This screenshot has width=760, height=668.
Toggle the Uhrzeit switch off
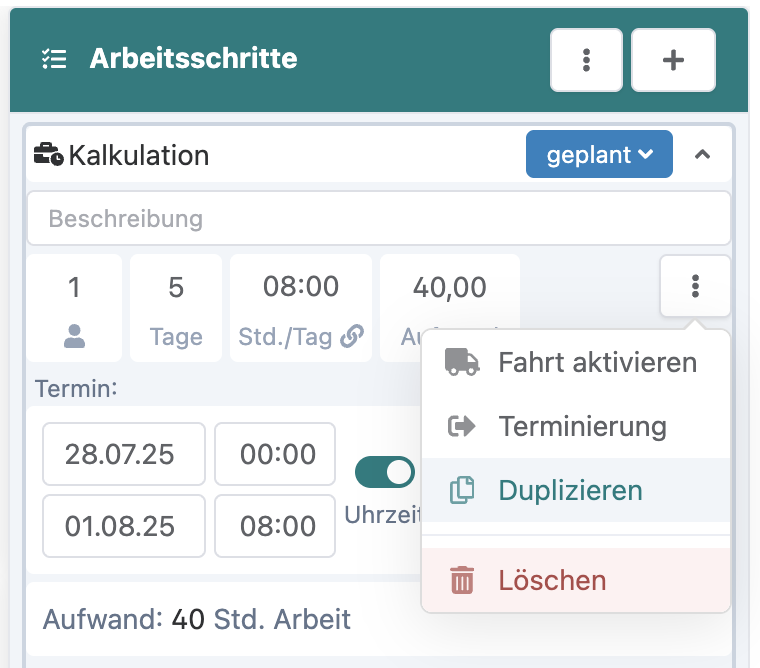[x=385, y=472]
